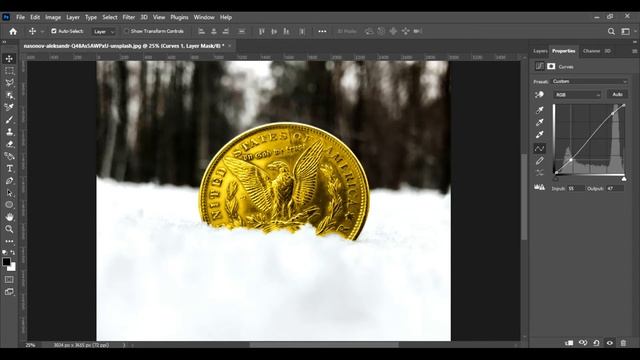Select the Clone Stamp tool
The height and width of the screenshot is (360, 640).
click(x=9, y=132)
